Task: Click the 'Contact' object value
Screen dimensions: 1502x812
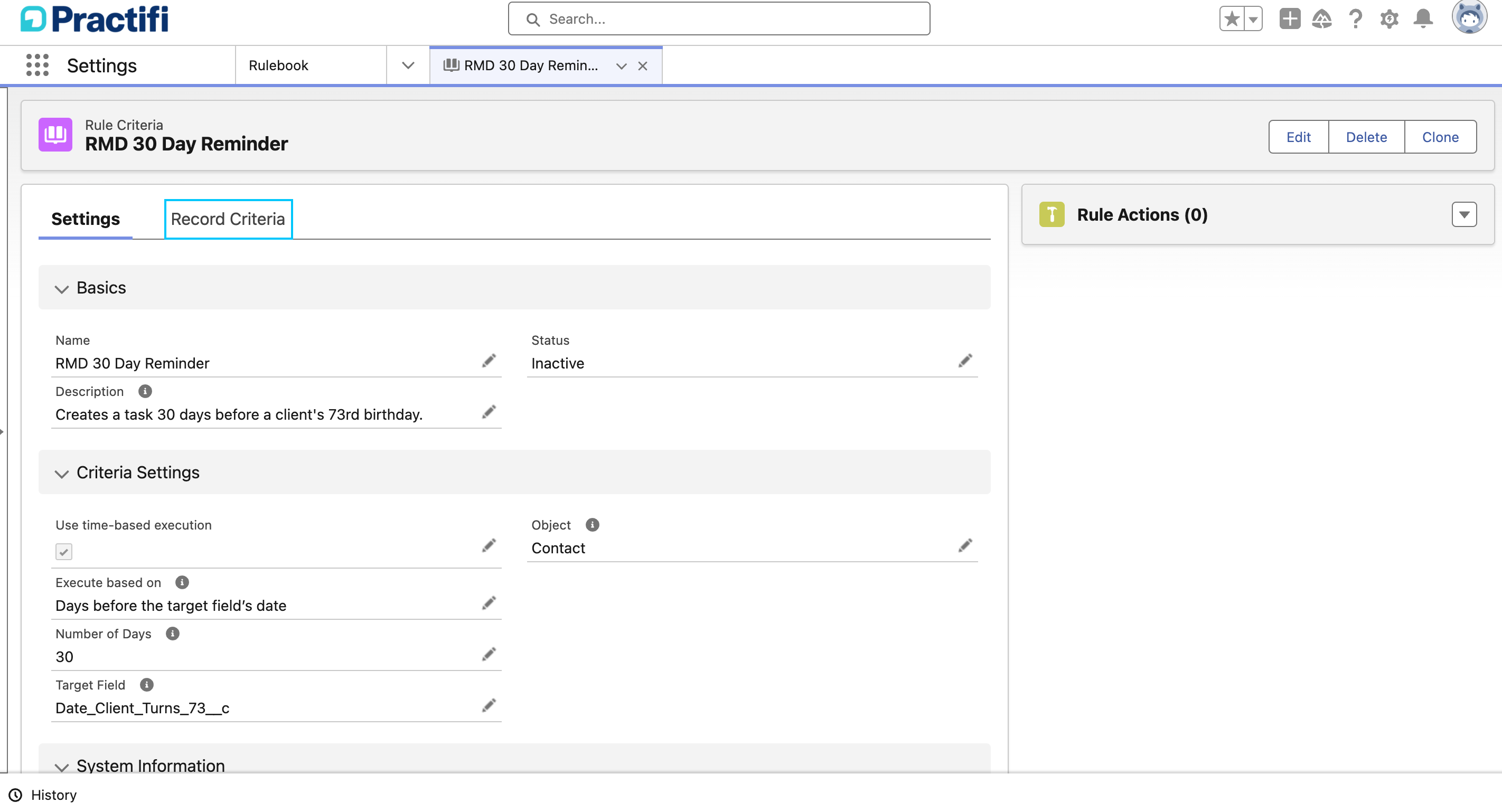Action: click(x=558, y=548)
